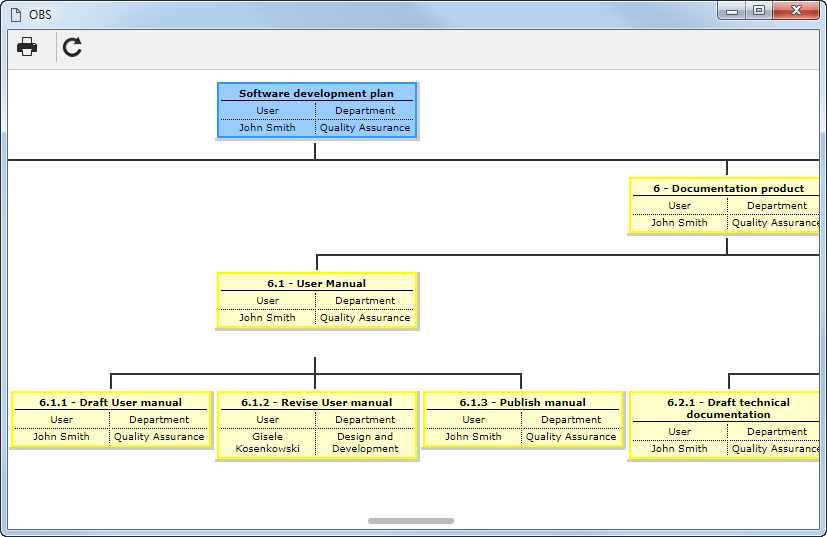The image size is (827, 537).
Task: Click John Smith under 6.1.1 Draft User manual
Action: coord(61,437)
